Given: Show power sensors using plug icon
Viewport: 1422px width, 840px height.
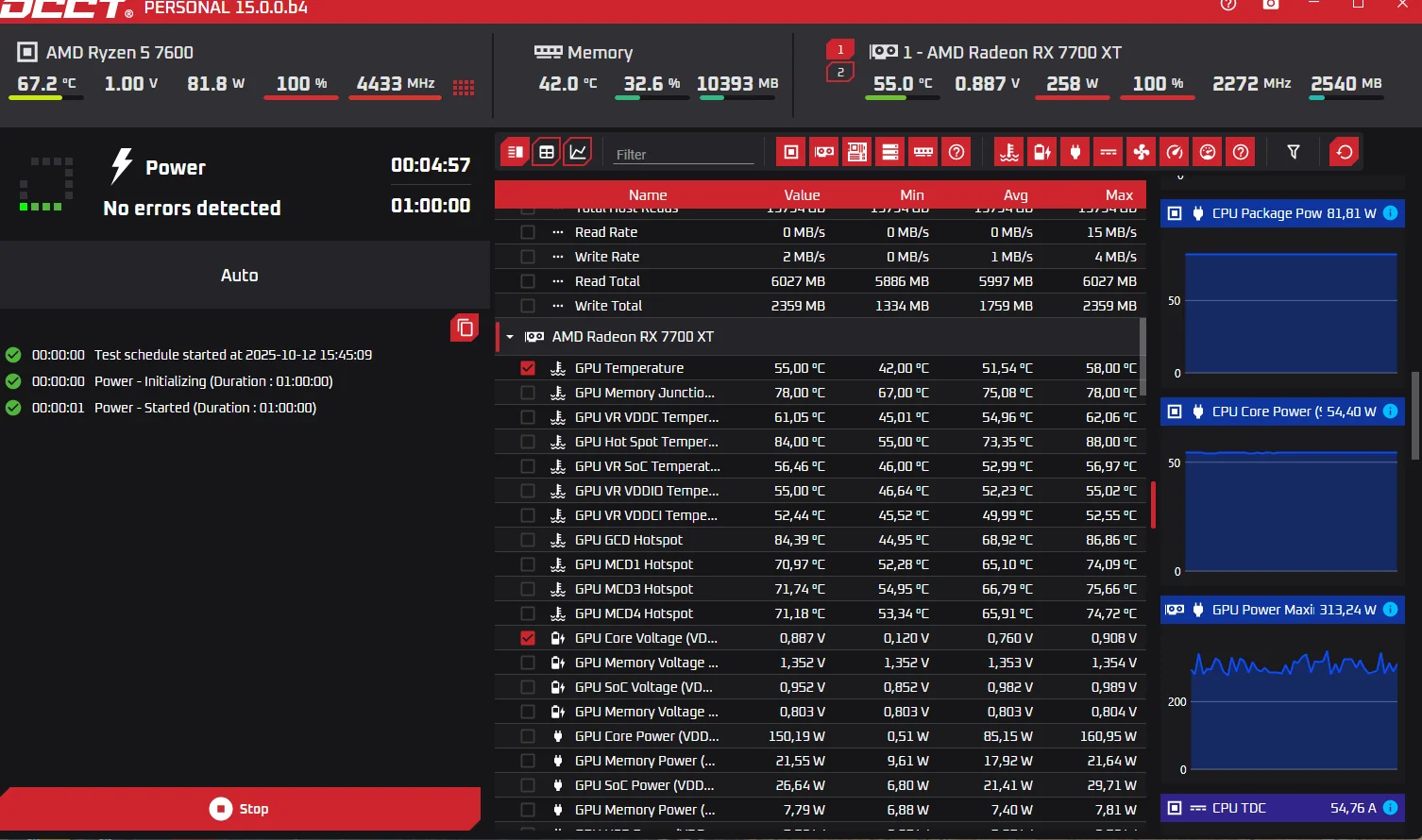Looking at the screenshot, I should 1075,152.
